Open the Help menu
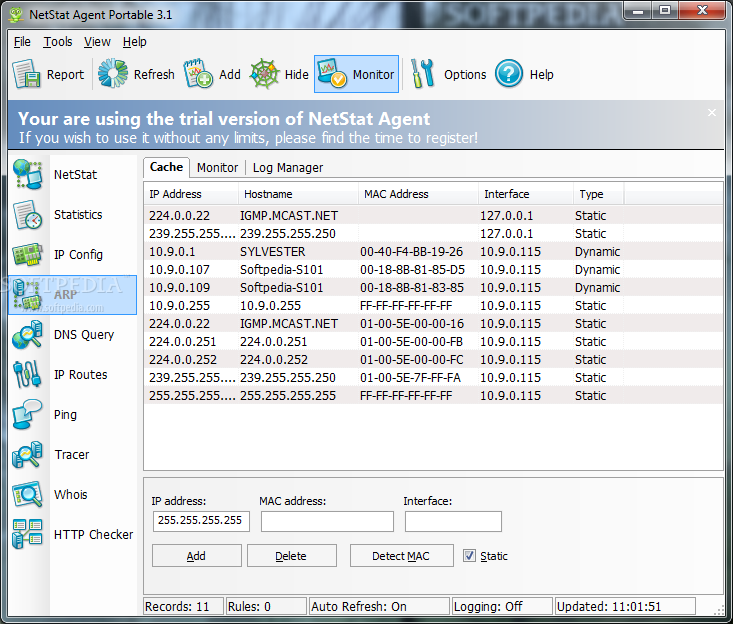The width and height of the screenshot is (733, 624). [135, 42]
